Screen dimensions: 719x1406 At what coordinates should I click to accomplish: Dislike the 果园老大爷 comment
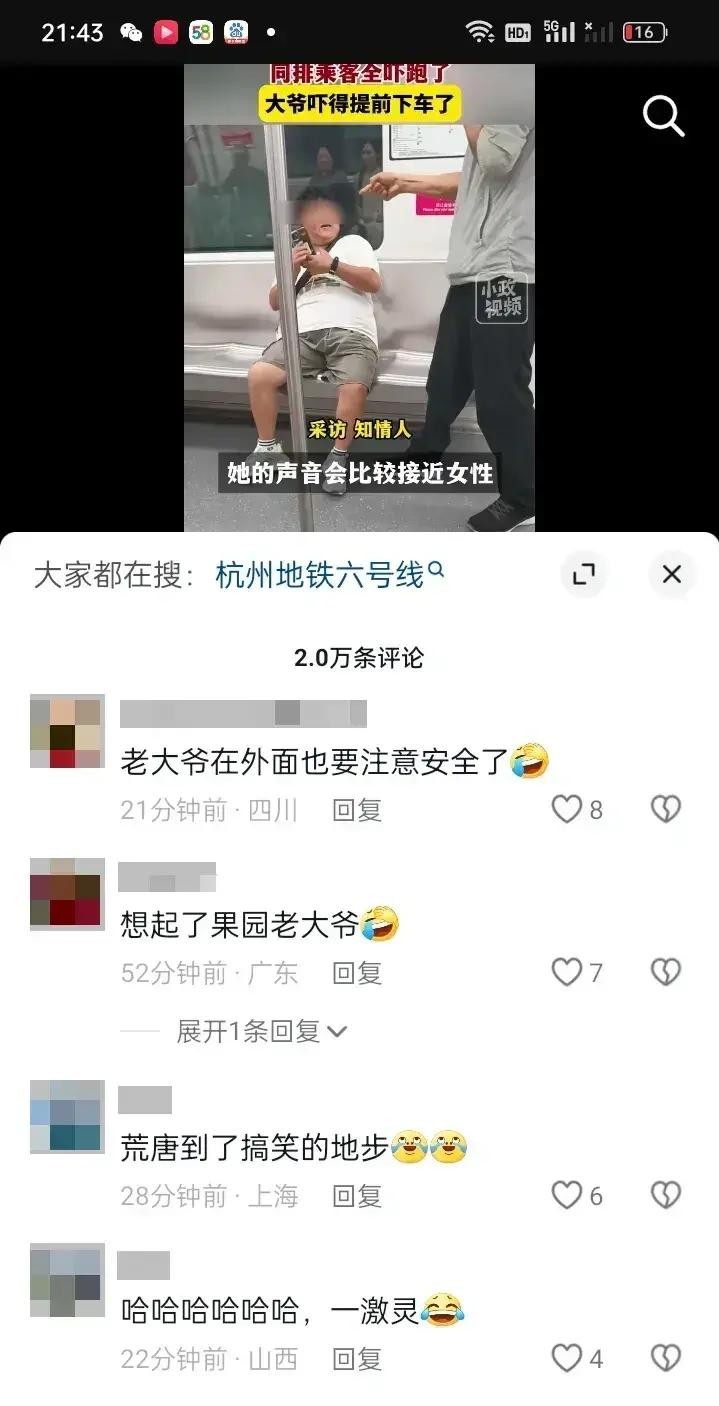pos(666,972)
